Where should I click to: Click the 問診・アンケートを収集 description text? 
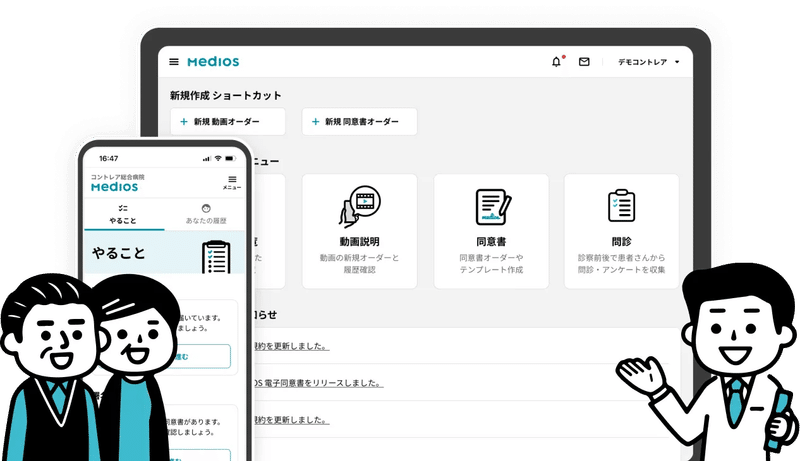click(621, 270)
